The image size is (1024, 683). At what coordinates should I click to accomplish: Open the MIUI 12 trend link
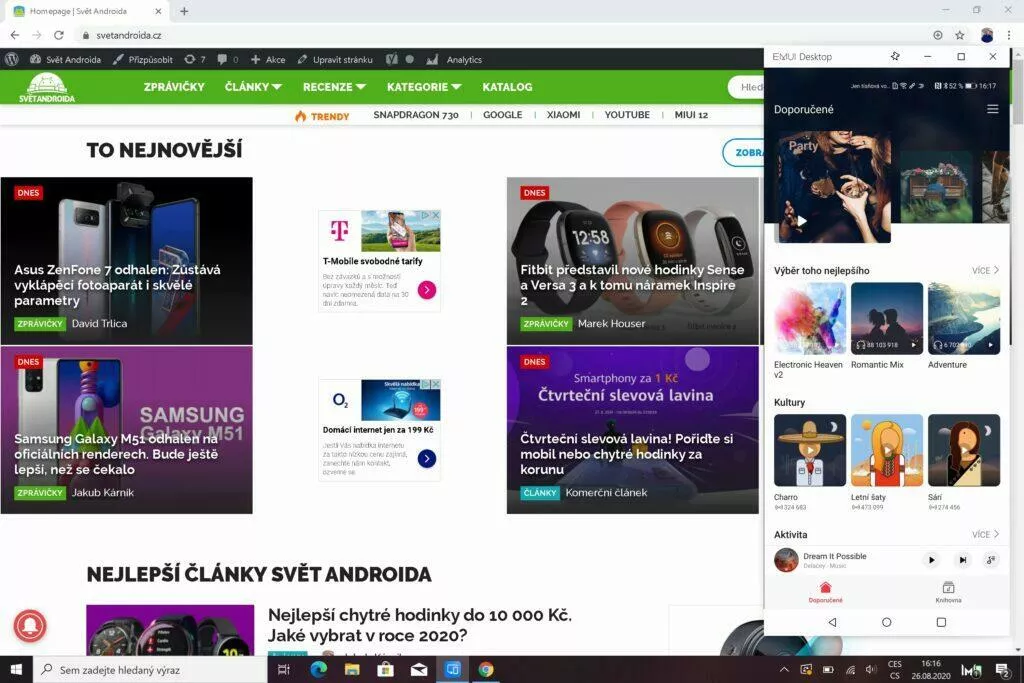pyautogui.click(x=691, y=115)
